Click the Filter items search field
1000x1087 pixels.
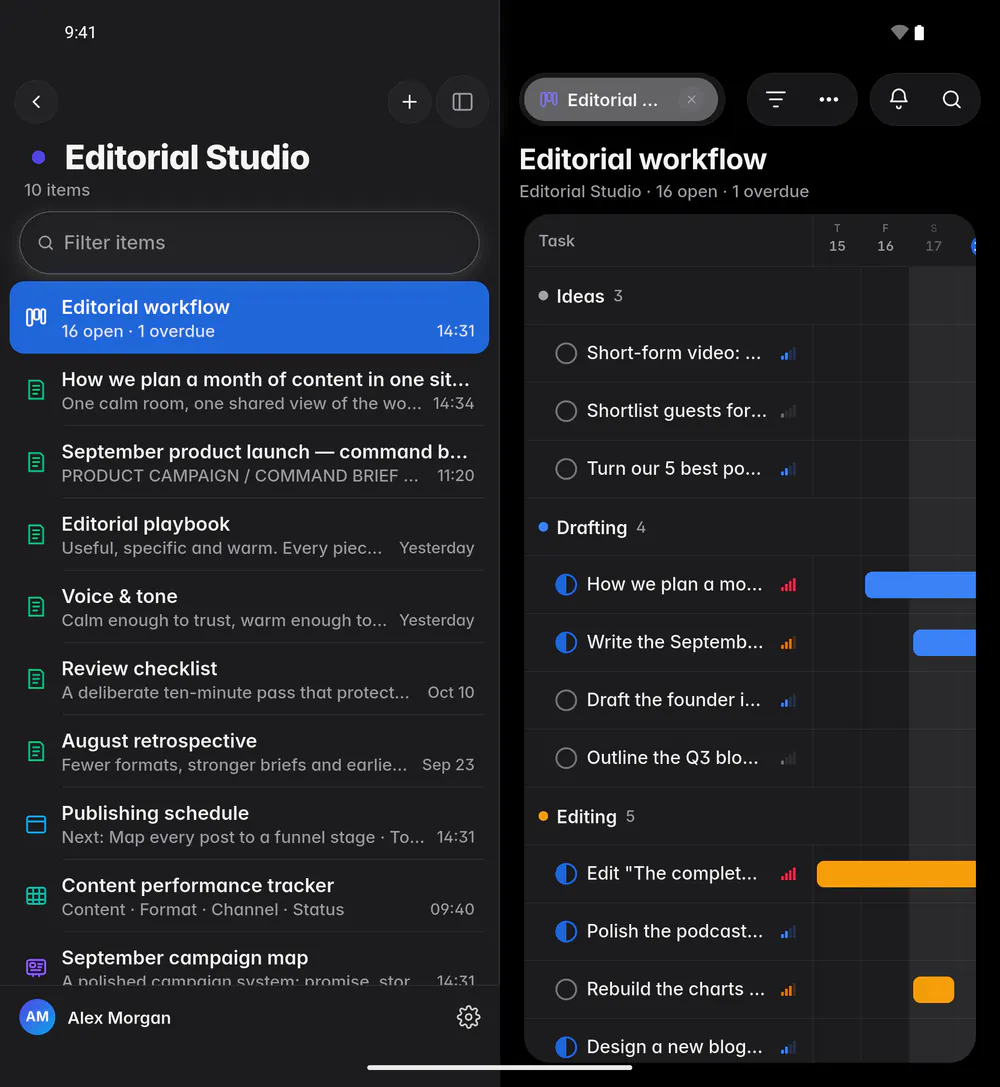click(249, 243)
